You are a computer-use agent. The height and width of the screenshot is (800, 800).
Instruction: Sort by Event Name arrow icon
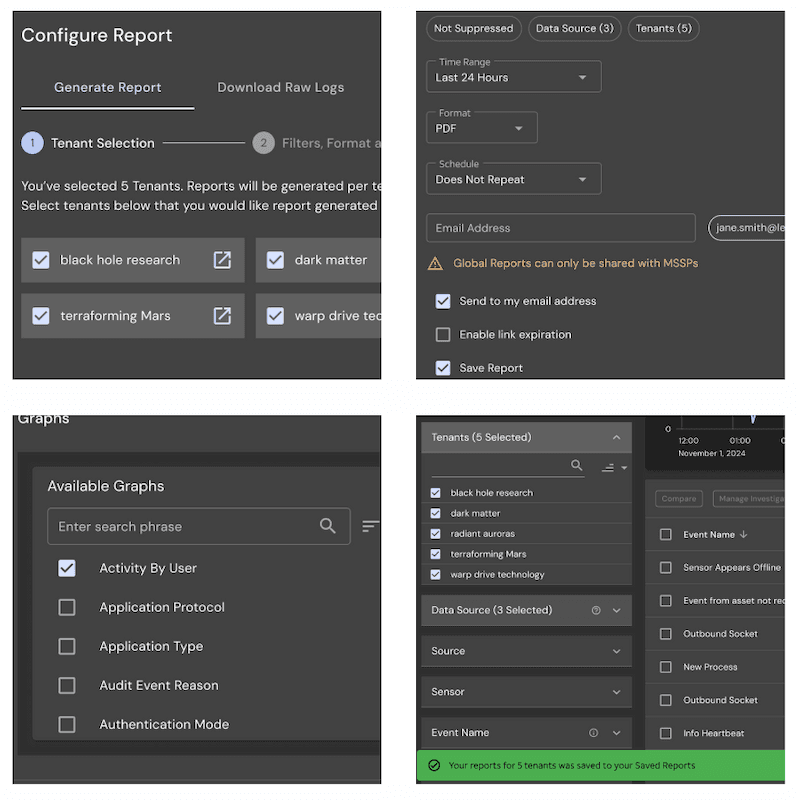pyautogui.click(x=743, y=534)
